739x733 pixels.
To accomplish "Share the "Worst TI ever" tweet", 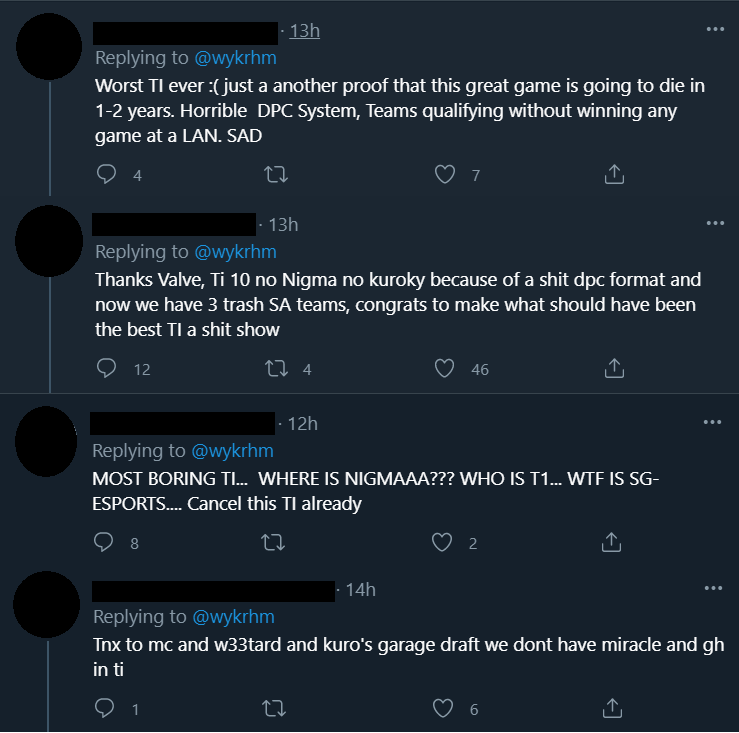I will tap(615, 175).
